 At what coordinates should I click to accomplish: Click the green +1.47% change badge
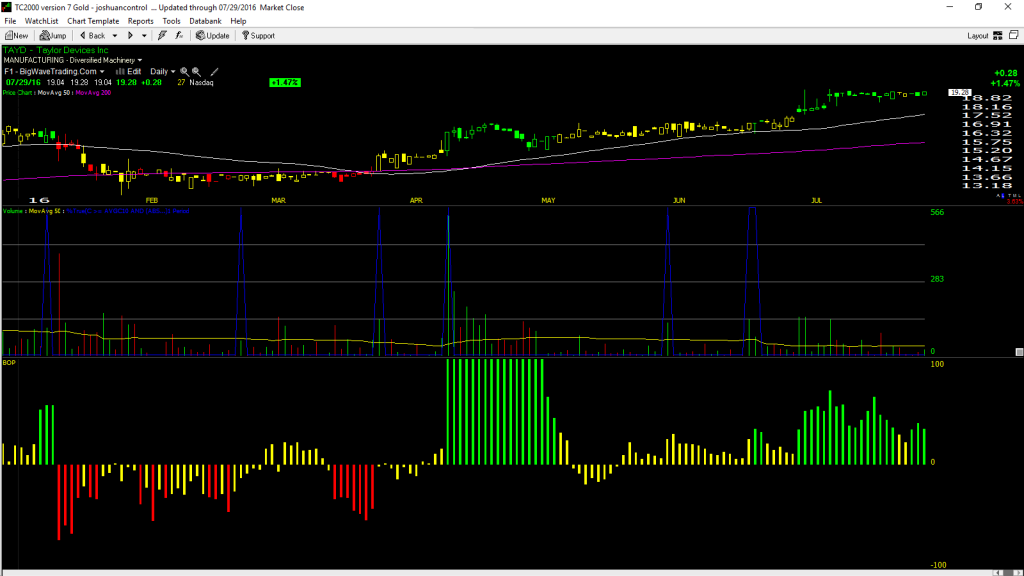coord(285,82)
